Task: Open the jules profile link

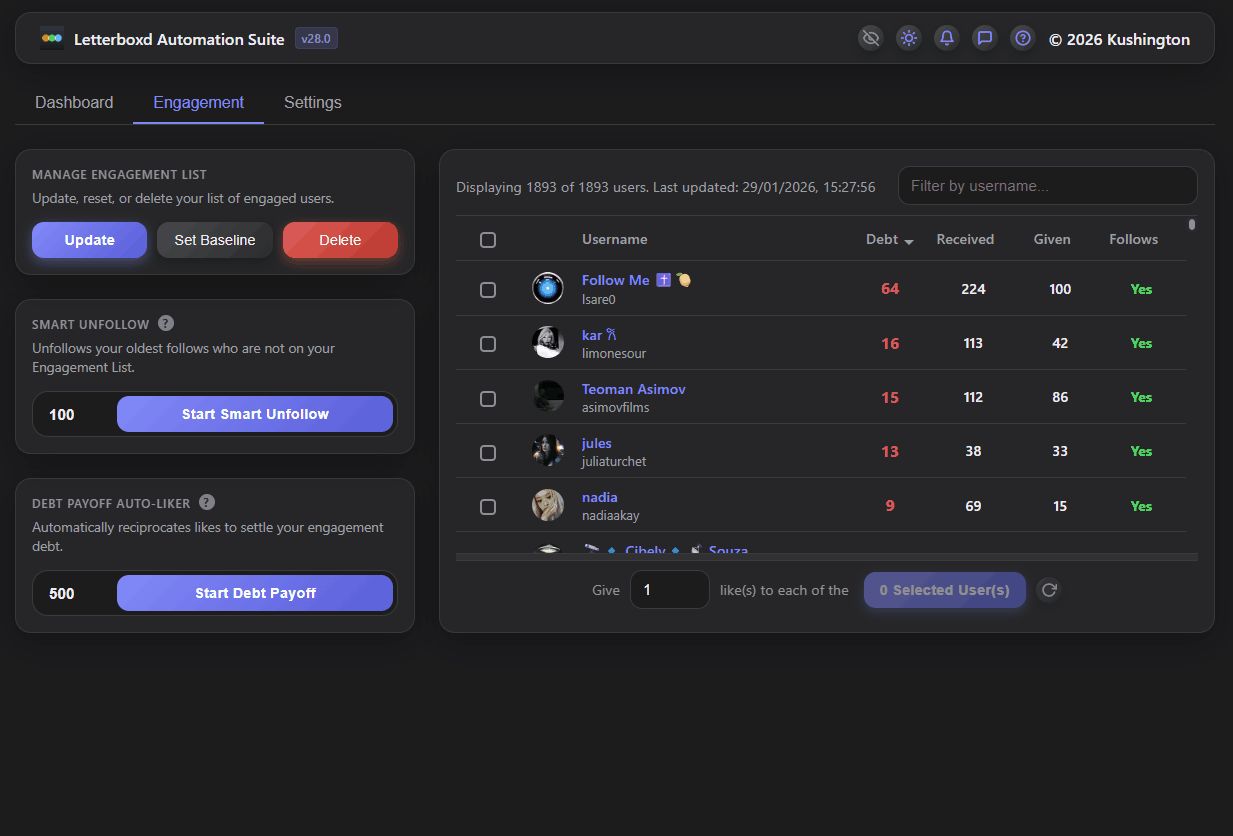Action: point(597,443)
